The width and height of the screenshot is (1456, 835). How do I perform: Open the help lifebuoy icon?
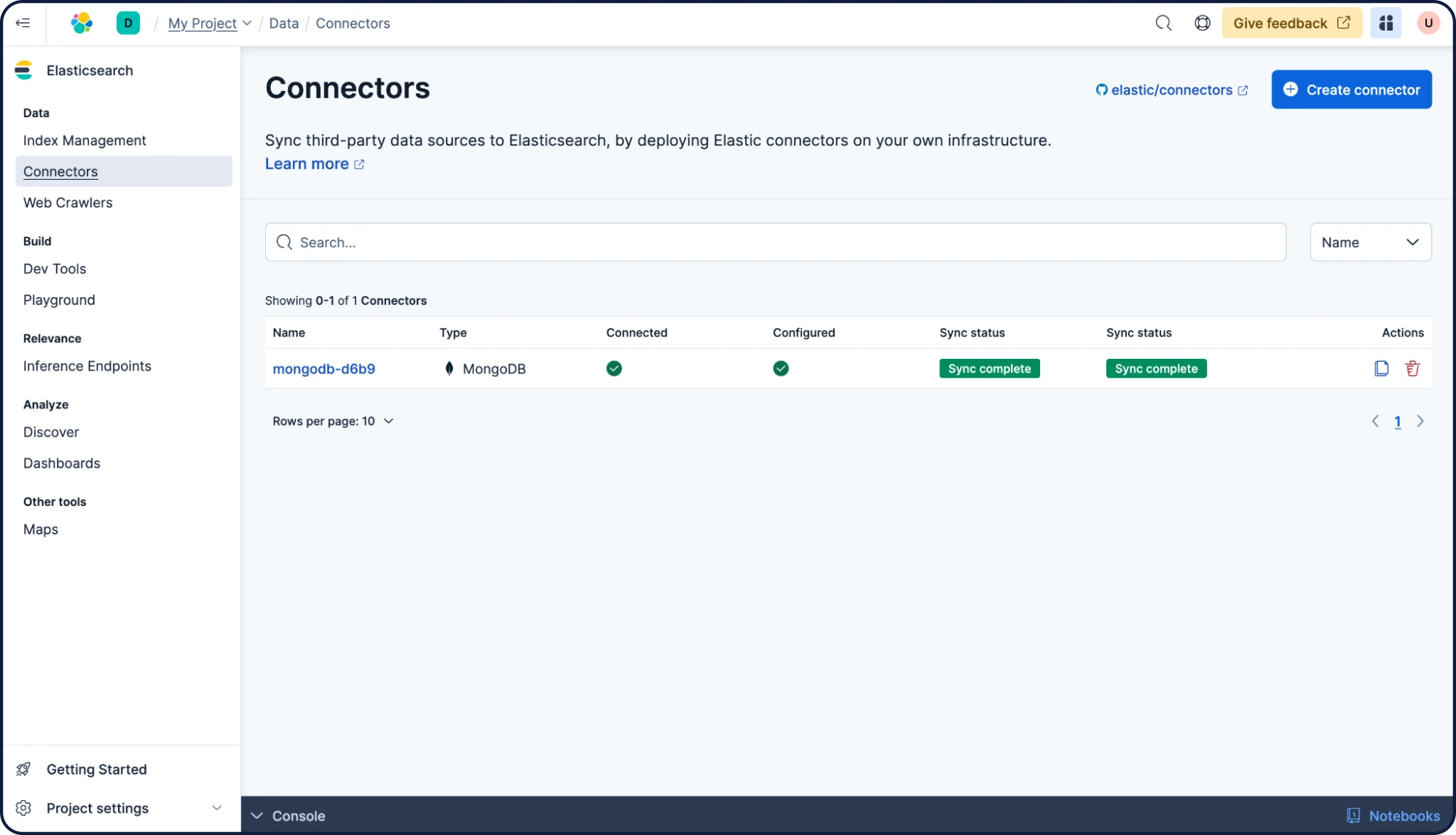[1203, 23]
